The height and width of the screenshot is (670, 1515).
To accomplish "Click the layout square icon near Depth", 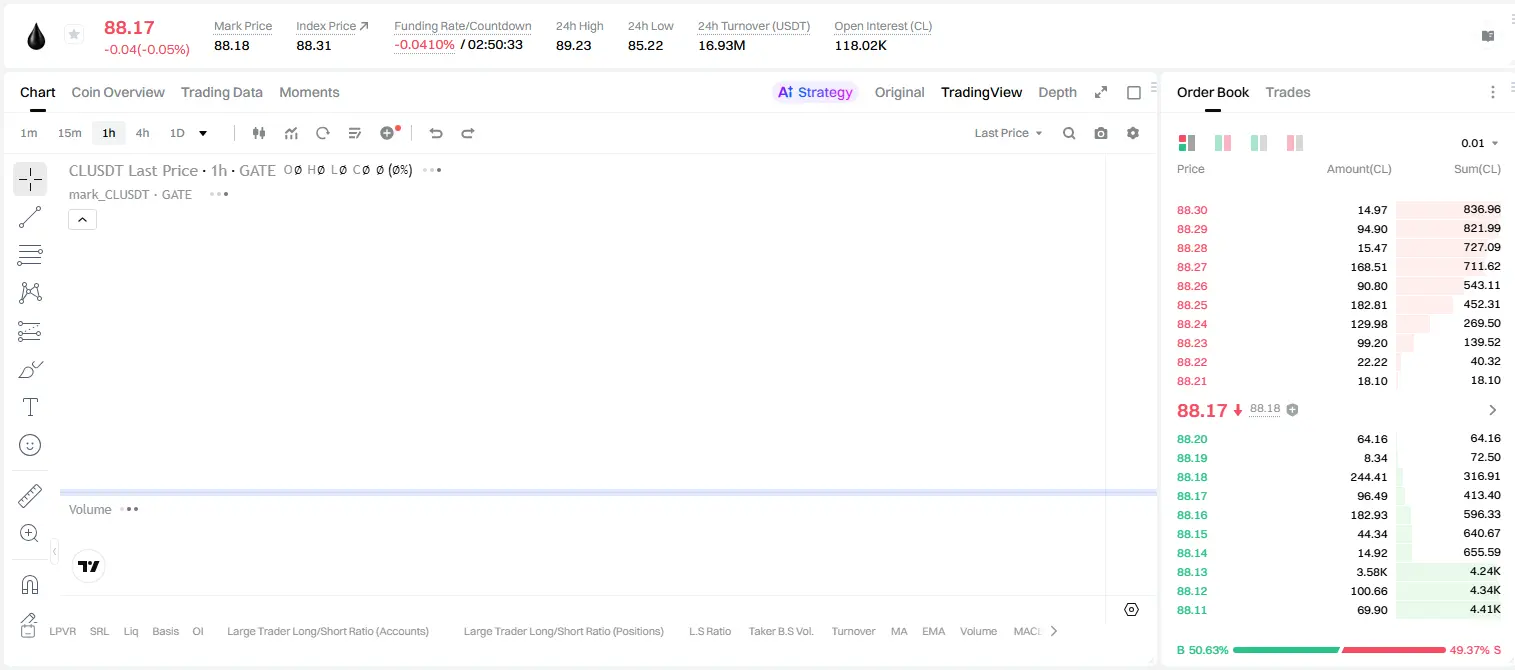I will [1134, 92].
